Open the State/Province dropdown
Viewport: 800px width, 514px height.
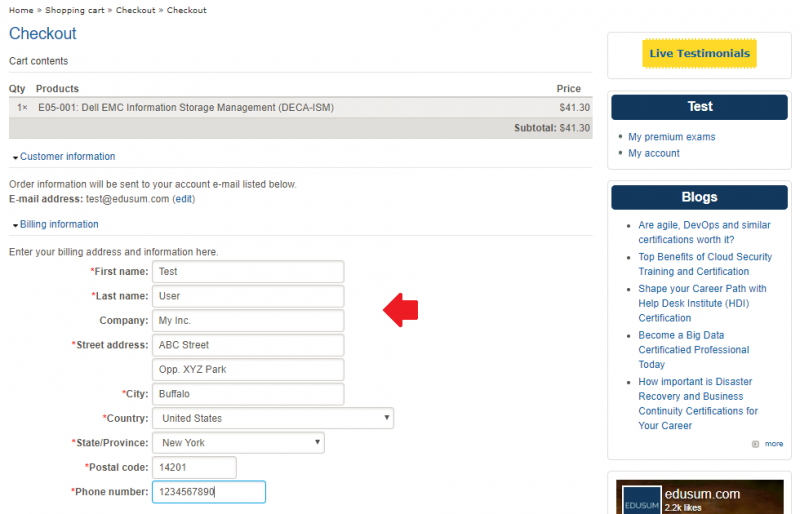tap(238, 443)
